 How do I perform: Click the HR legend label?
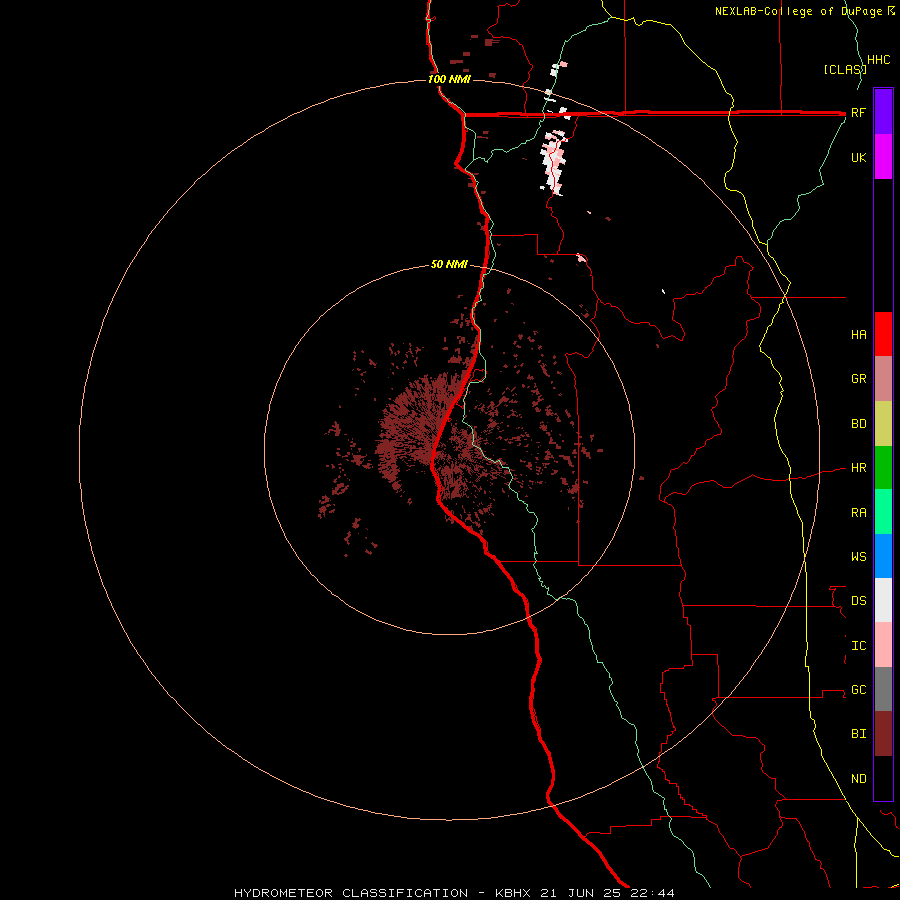pyautogui.click(x=858, y=468)
